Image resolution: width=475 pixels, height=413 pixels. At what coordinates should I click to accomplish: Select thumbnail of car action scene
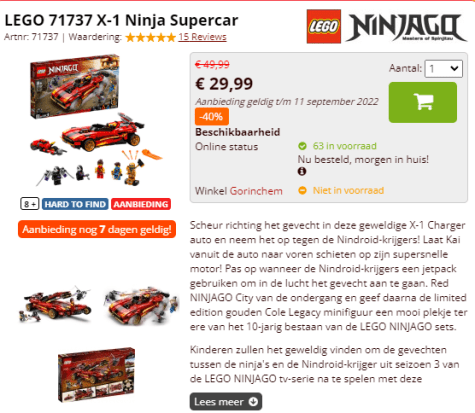[x=141, y=305]
